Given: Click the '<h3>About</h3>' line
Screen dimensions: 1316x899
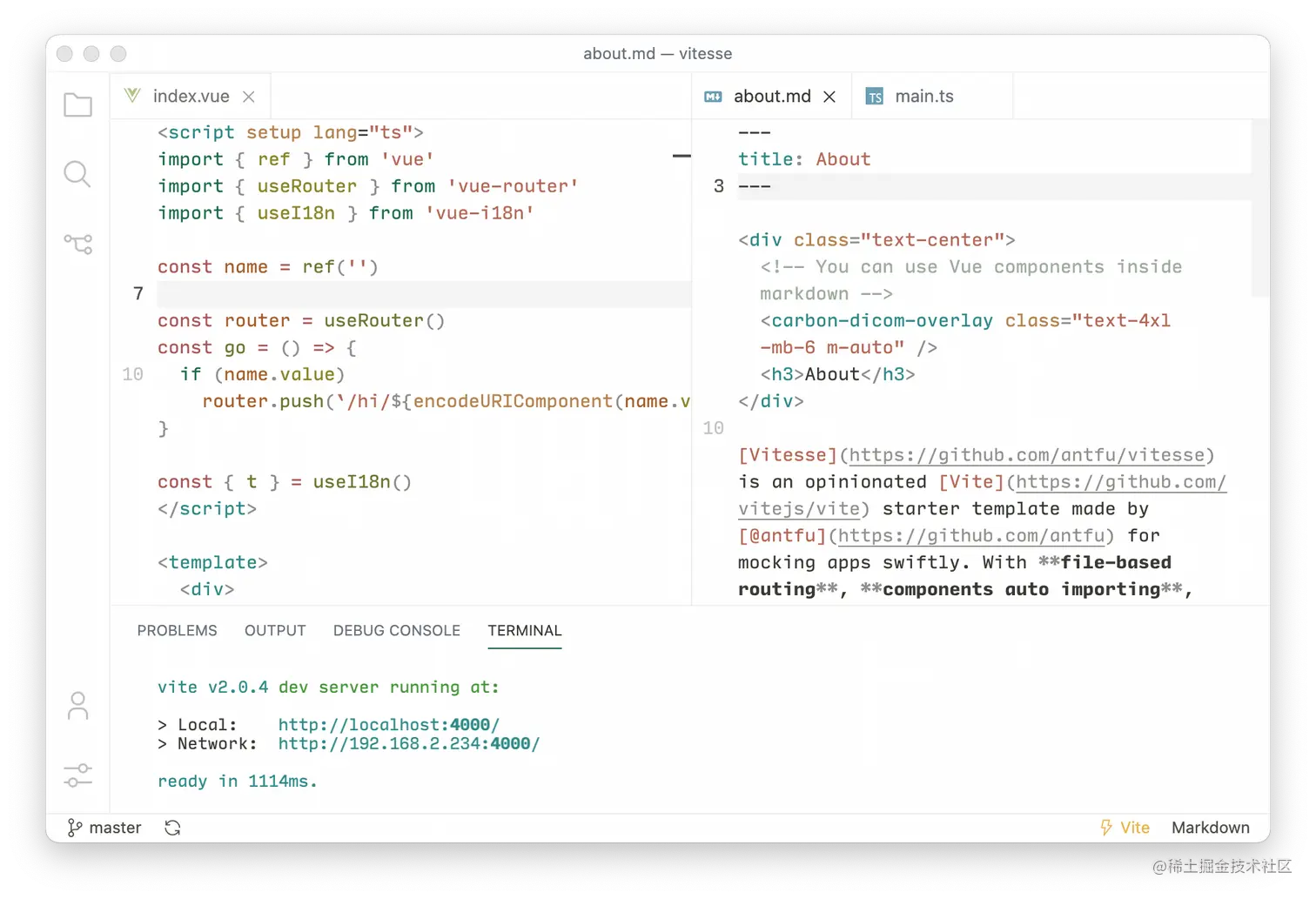Looking at the screenshot, I should pos(837,375).
